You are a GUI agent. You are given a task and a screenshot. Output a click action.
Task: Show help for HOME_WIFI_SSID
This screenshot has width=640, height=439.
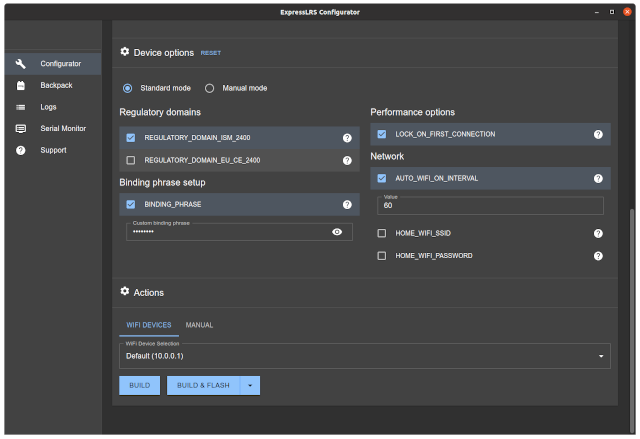[x=598, y=233]
